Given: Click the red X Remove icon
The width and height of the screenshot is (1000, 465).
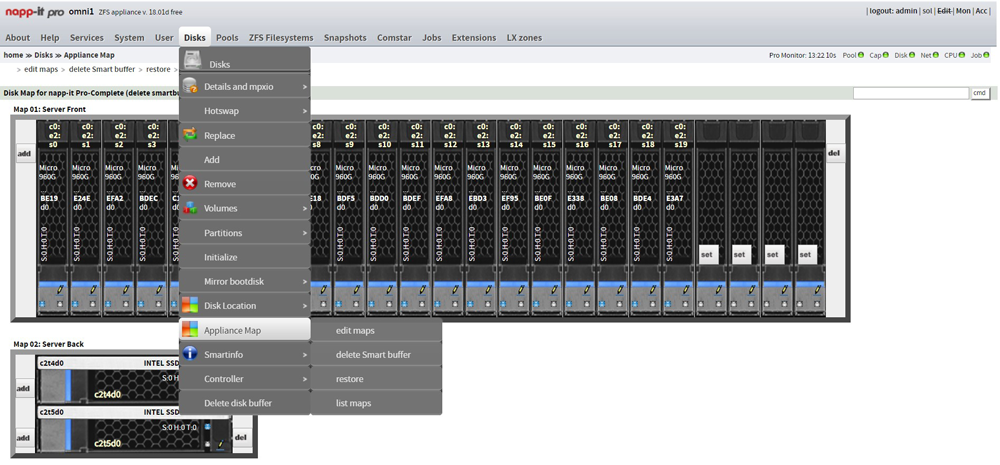Looking at the screenshot, I should pyautogui.click(x=190, y=184).
